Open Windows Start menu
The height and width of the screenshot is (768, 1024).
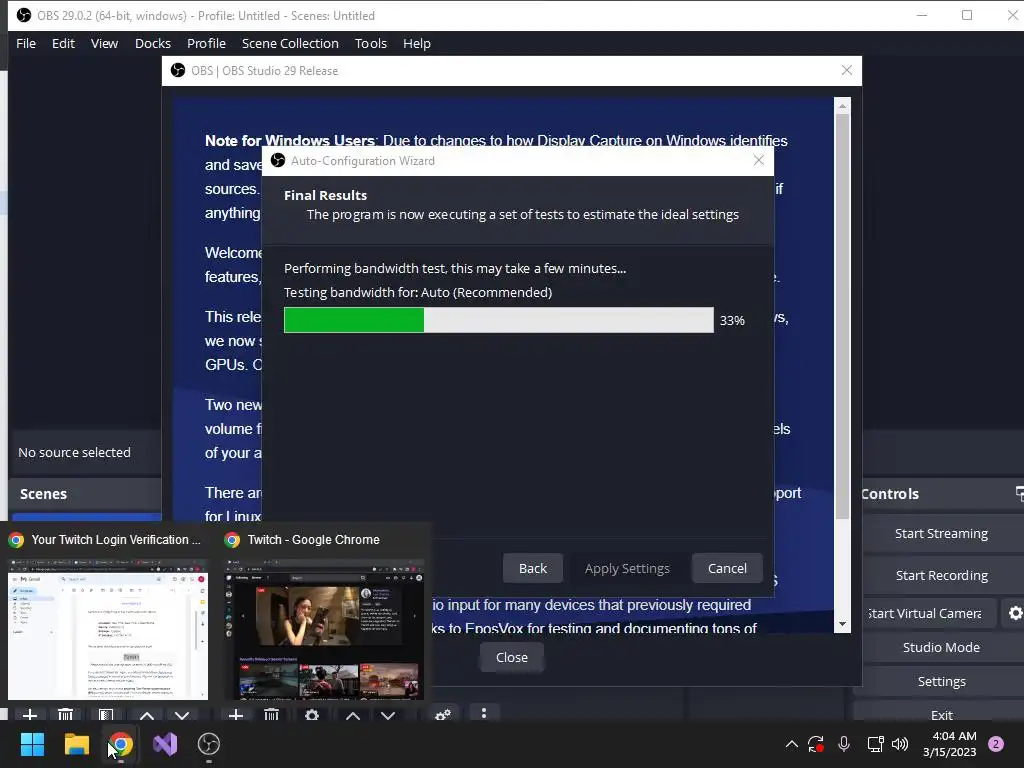[32, 744]
